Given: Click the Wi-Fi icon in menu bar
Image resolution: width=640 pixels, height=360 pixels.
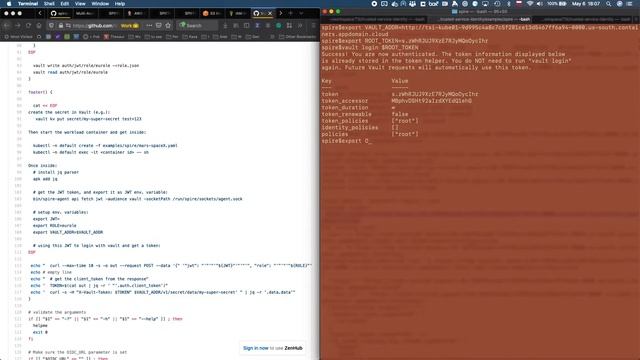Looking at the screenshot, I should [x=529, y=4].
